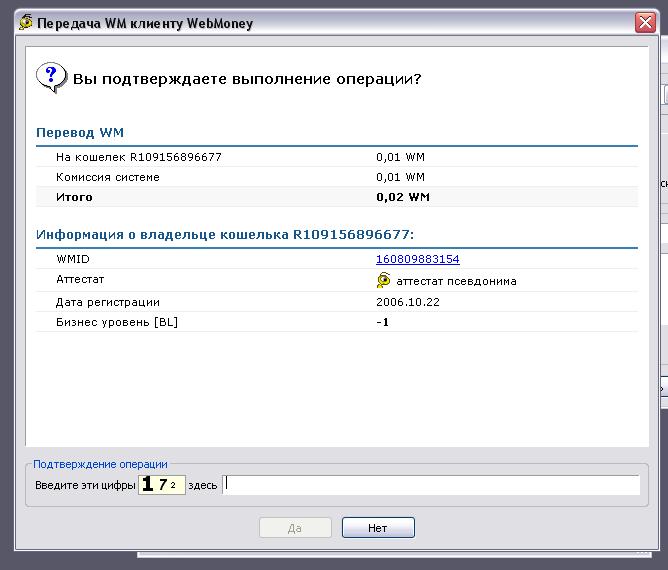Click the 'Перевод WM' section heading
668x570 pixels.
point(80,132)
